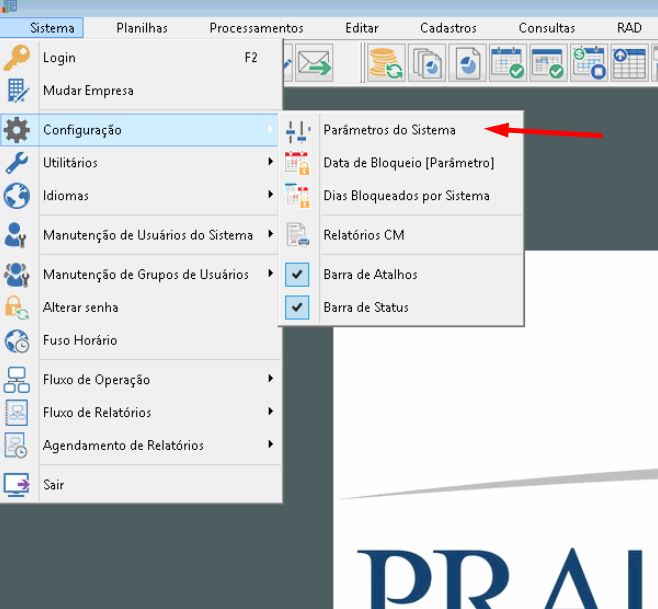Image resolution: width=658 pixels, height=609 pixels.
Task: Click the Barra de Status label
Action: pyautogui.click(x=366, y=307)
